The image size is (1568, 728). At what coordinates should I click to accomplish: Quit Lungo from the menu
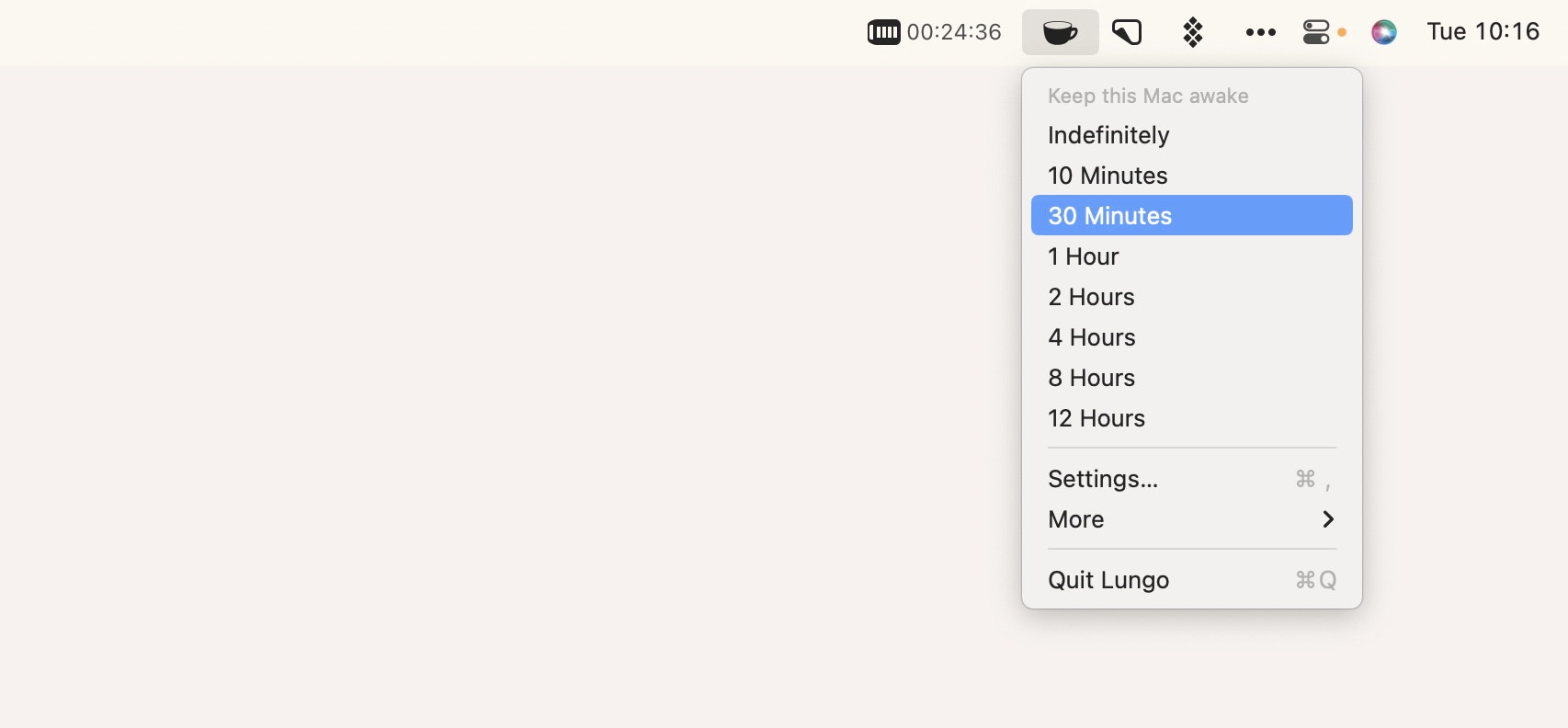1192,580
